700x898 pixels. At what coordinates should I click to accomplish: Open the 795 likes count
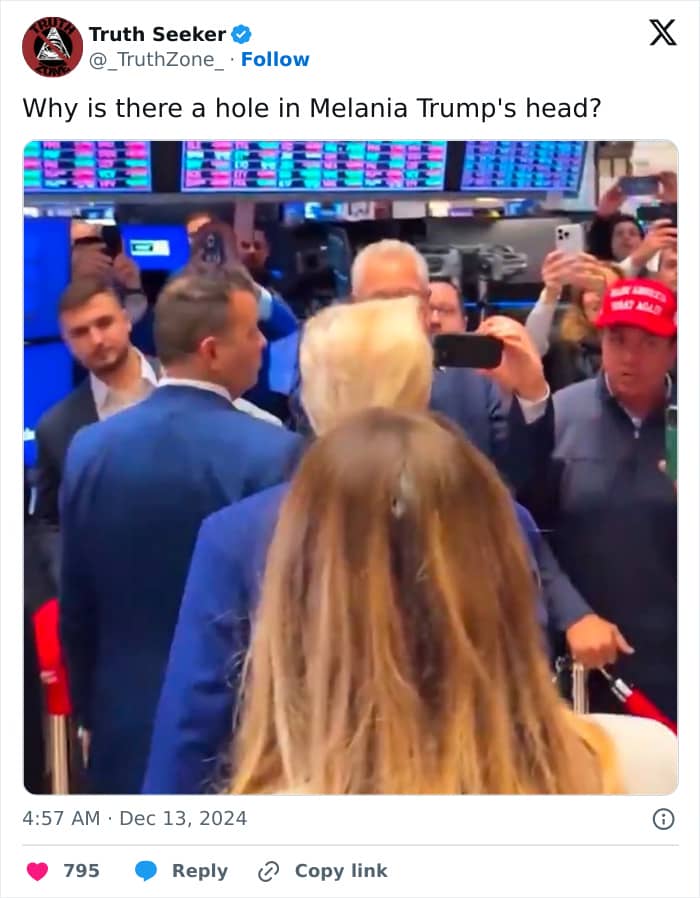pyautogui.click(x=81, y=871)
